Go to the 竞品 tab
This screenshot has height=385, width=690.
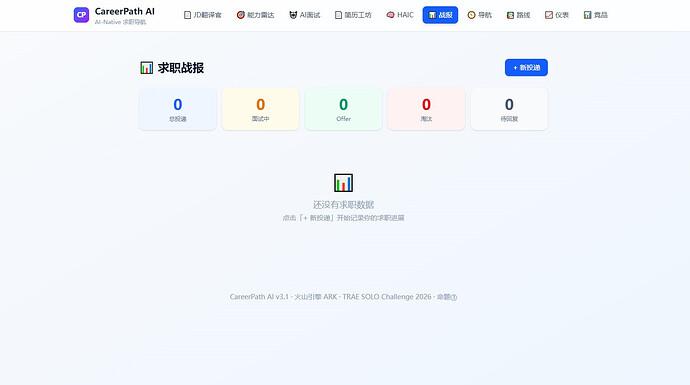(x=595, y=15)
